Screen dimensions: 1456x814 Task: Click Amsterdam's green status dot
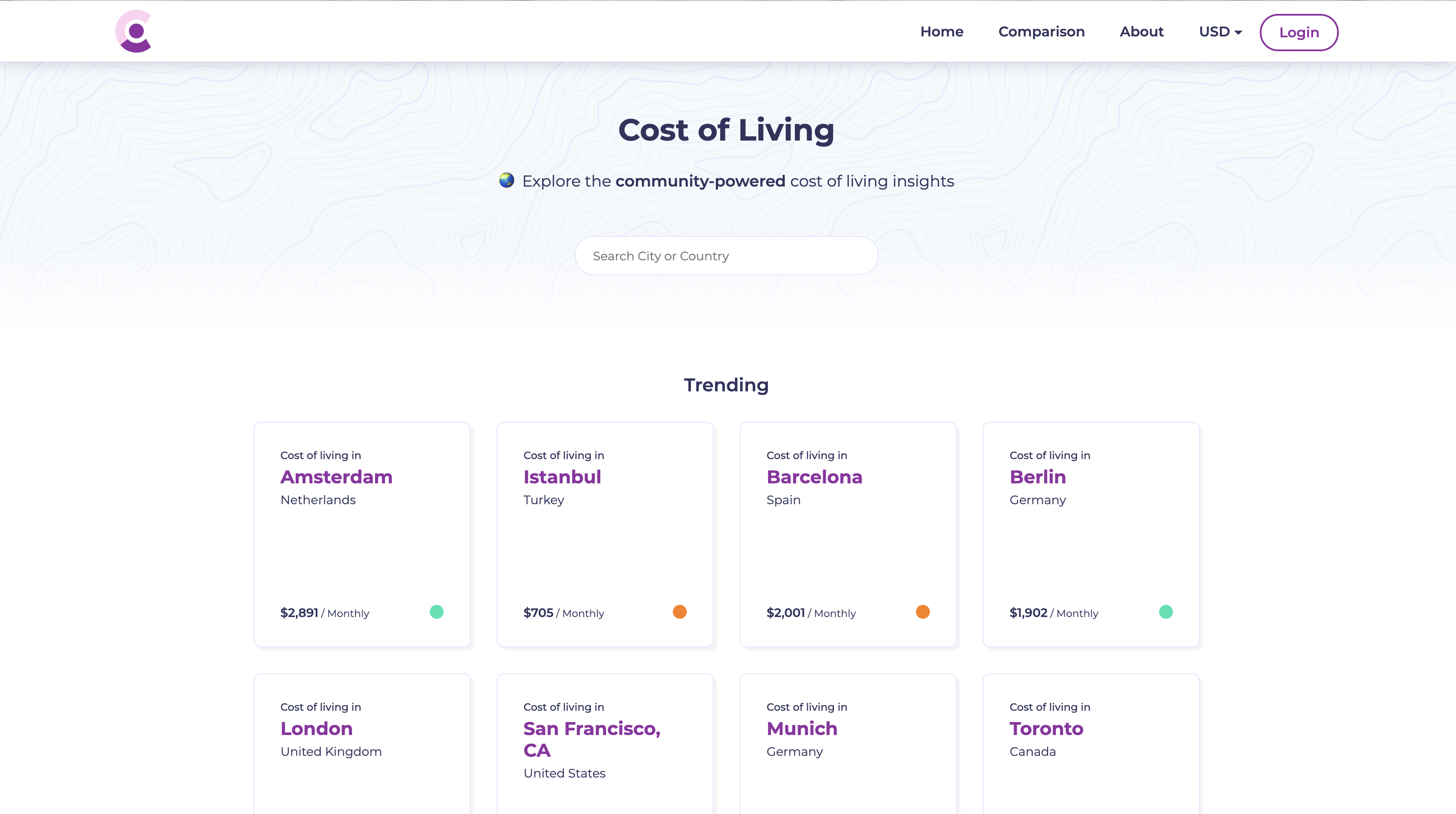pyautogui.click(x=436, y=612)
